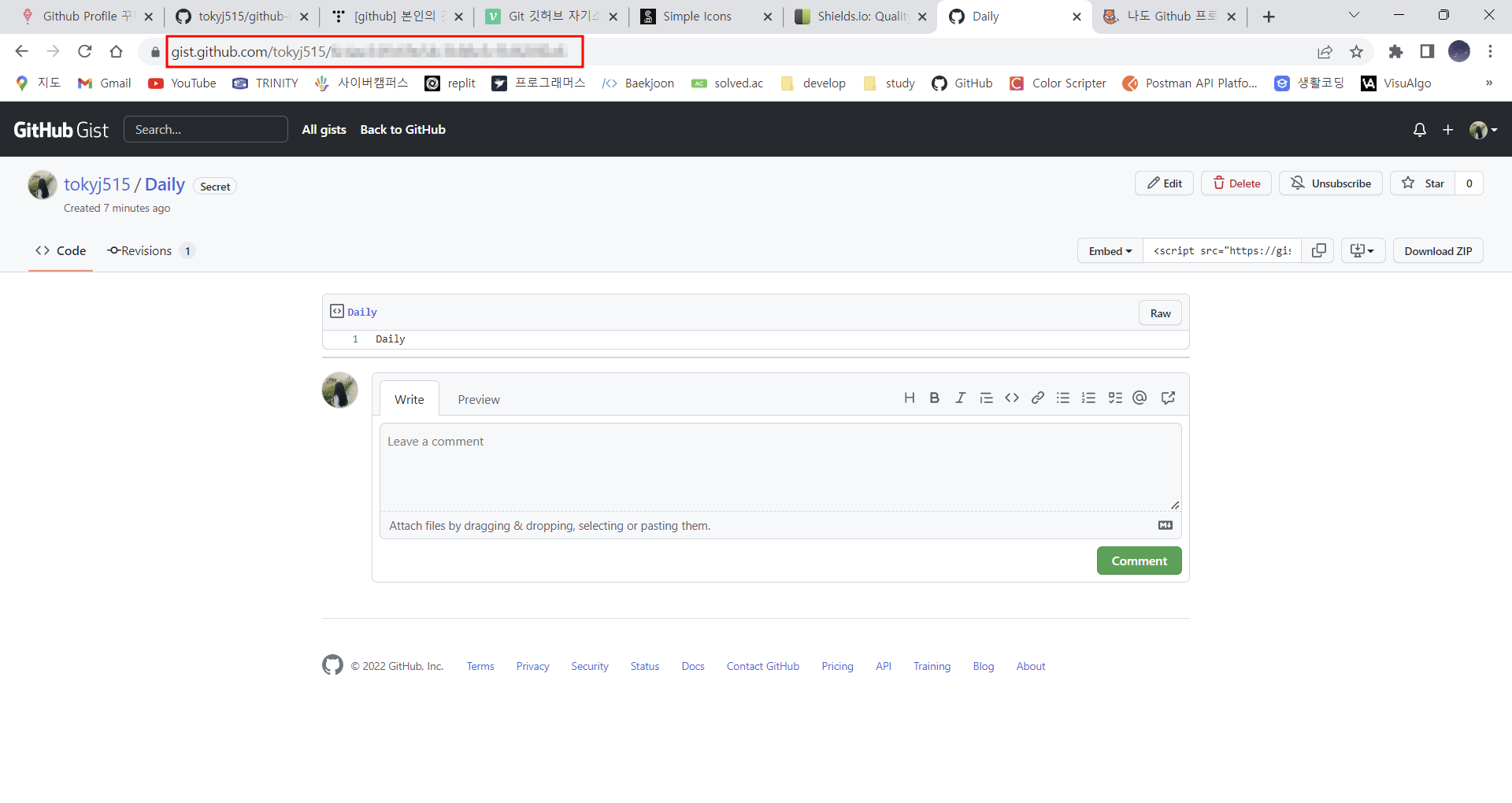This screenshot has height=803, width=1512.
Task: Insert a quote block icon
Action: pos(986,398)
